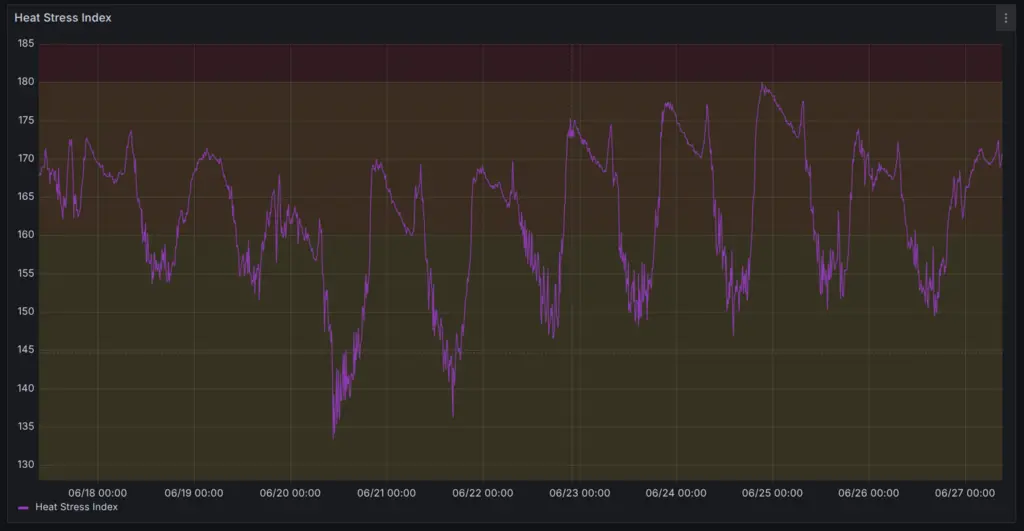1024x531 pixels.
Task: Open the panel menu three-dots icon
Action: pyautogui.click(x=1006, y=18)
